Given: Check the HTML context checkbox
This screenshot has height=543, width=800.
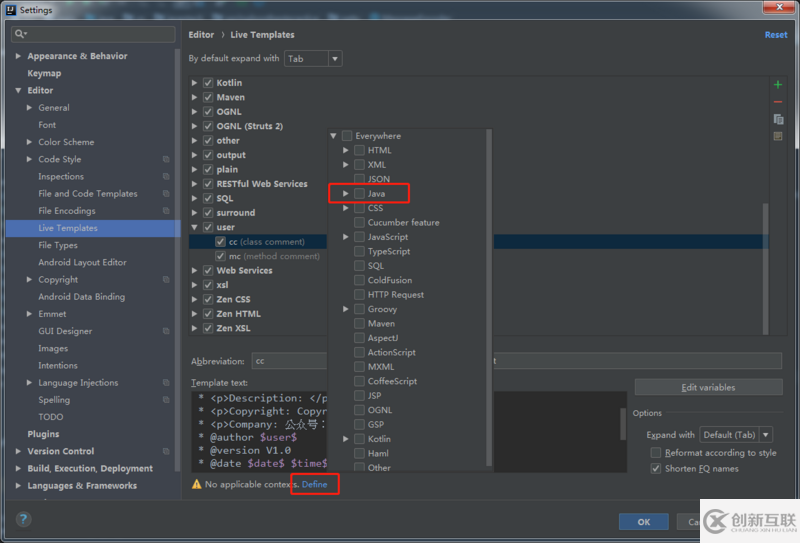Looking at the screenshot, I should (359, 150).
